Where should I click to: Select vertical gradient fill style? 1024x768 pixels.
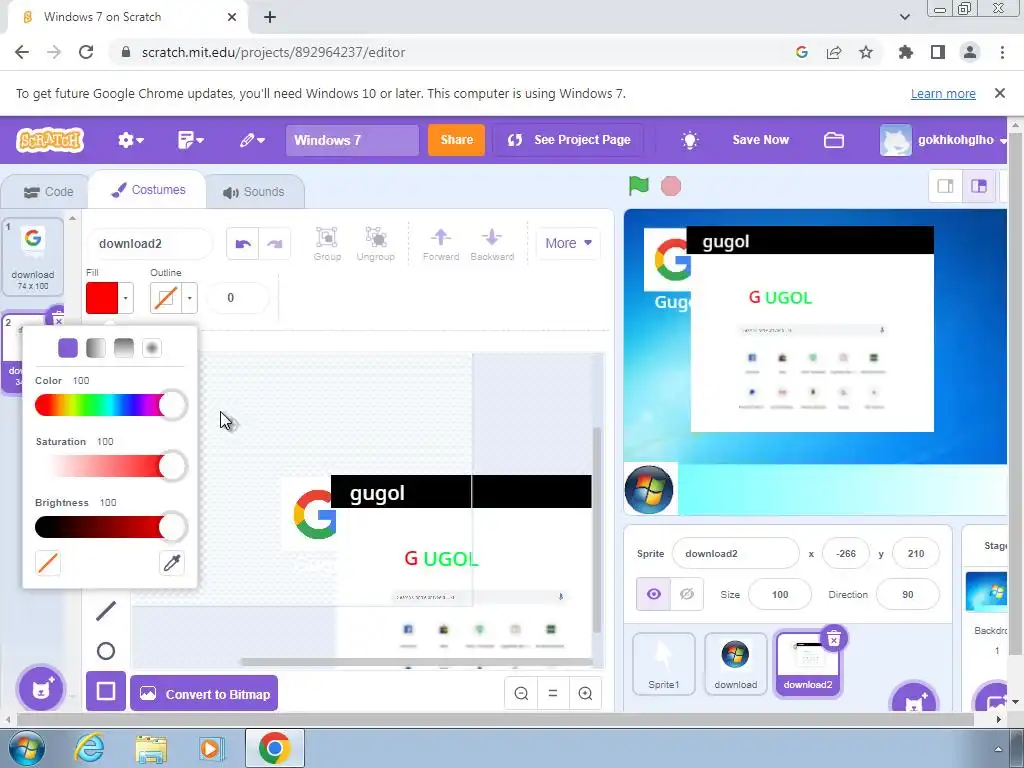[123, 347]
